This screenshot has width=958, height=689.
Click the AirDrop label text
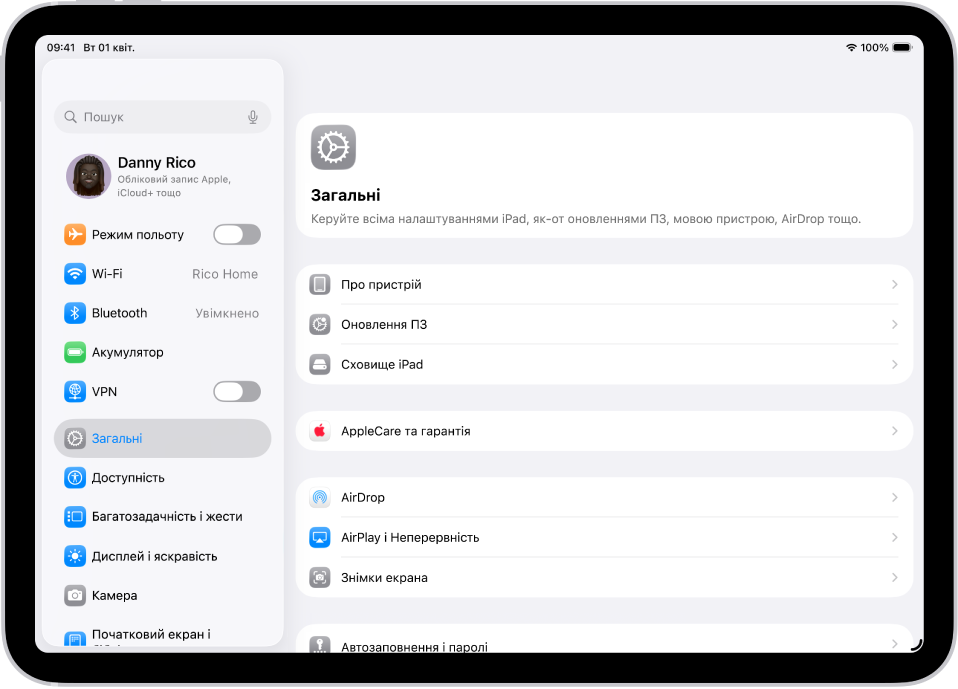click(x=363, y=498)
